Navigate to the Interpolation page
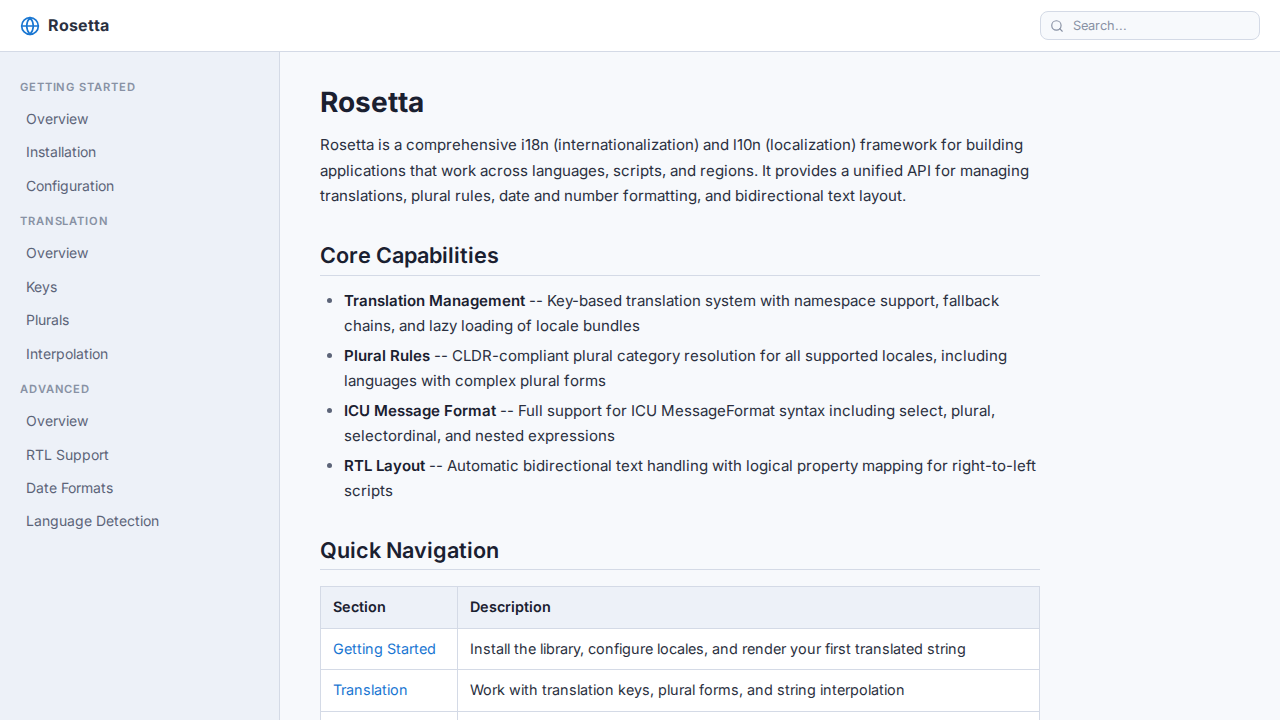Image resolution: width=1280 pixels, height=720 pixels. (67, 354)
